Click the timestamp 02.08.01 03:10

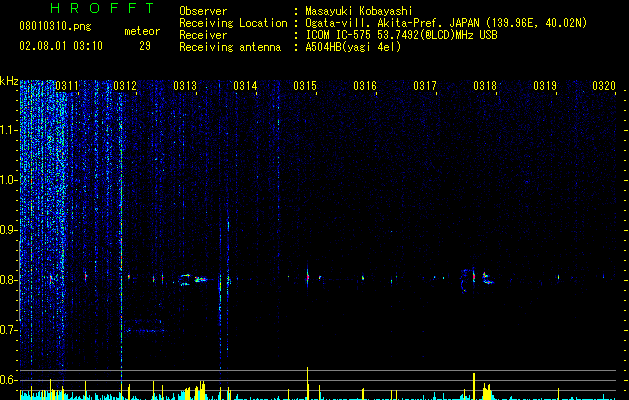61,46
